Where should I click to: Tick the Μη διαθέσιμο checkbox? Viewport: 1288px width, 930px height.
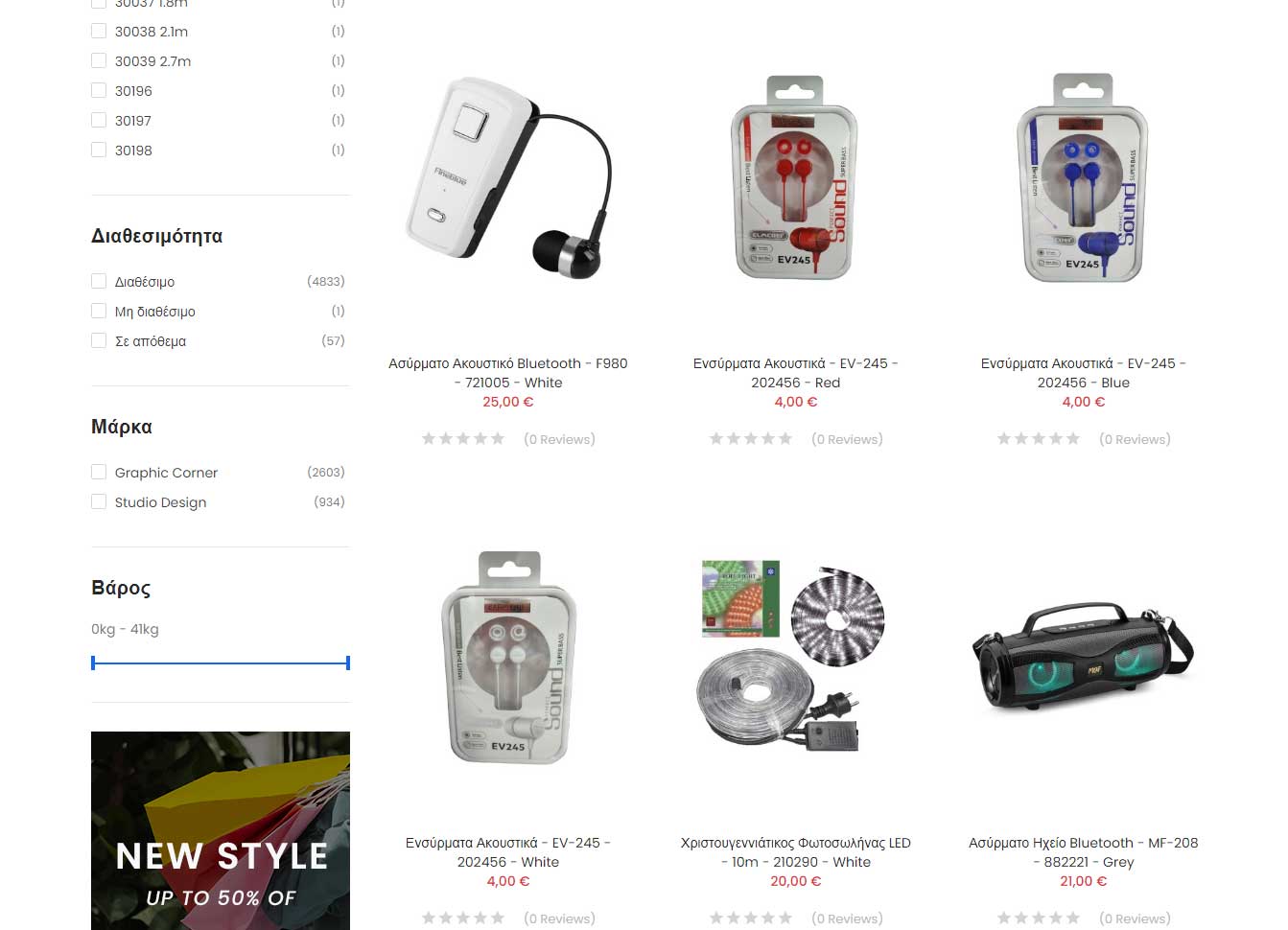click(98, 311)
